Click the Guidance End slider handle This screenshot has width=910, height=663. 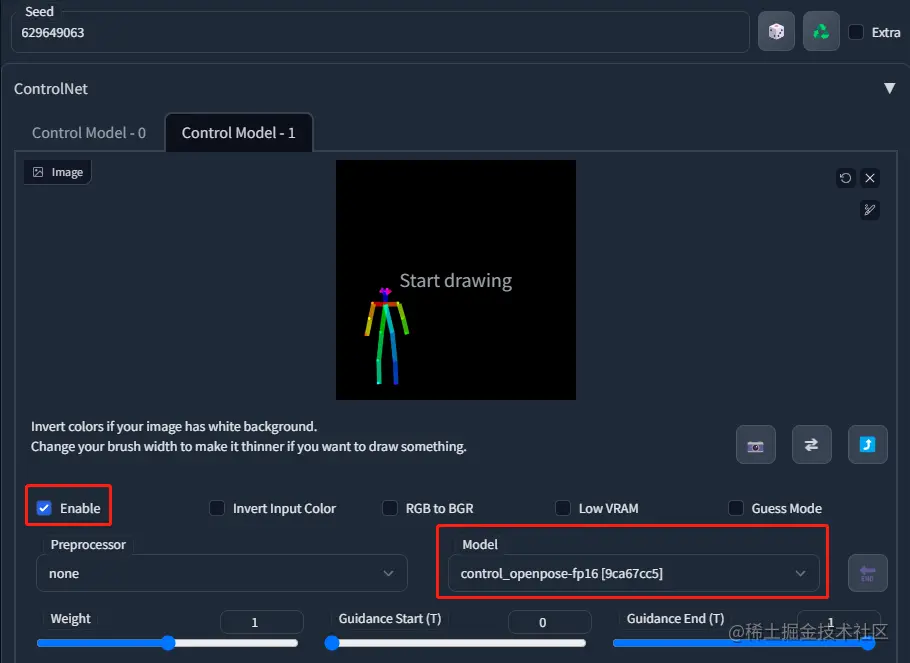[x=868, y=643]
